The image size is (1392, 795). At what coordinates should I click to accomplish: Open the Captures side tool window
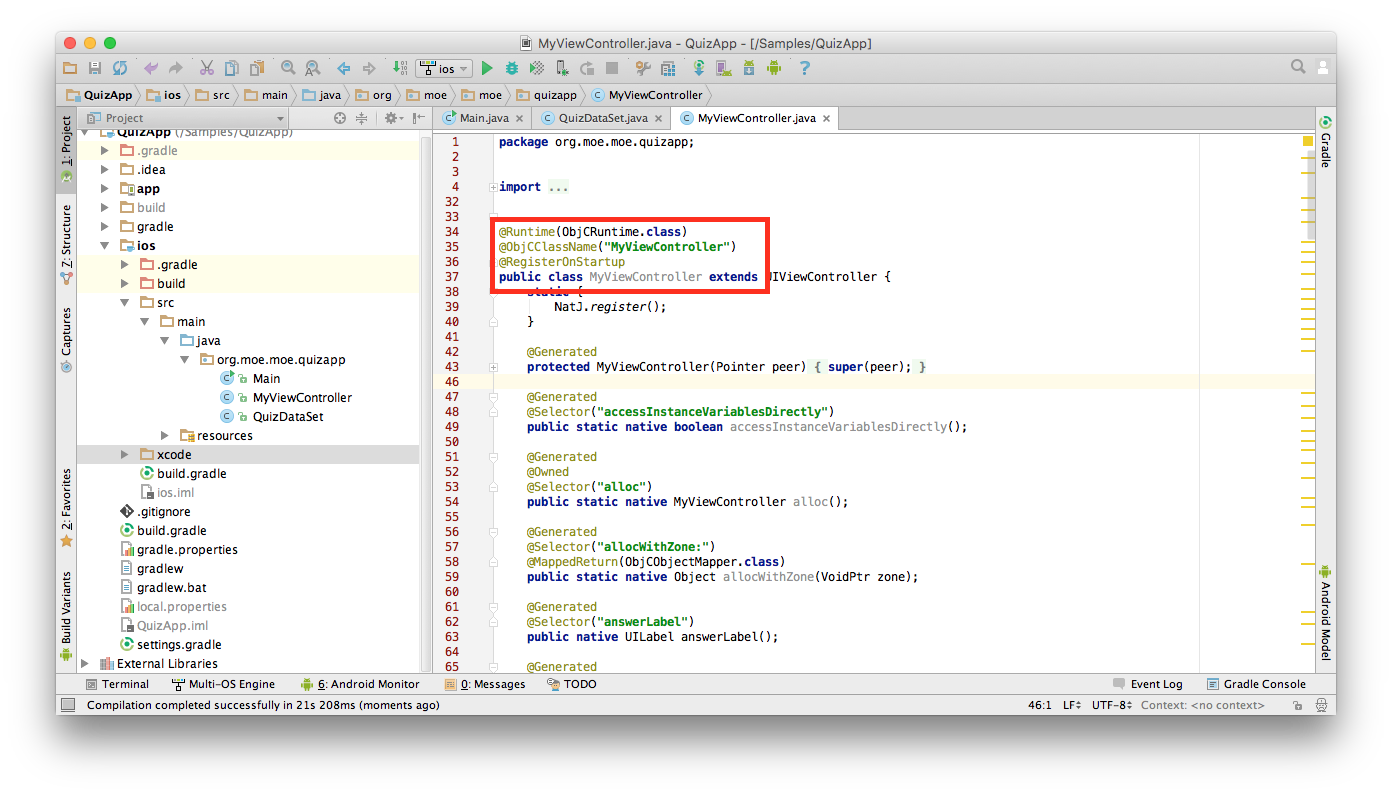[66, 338]
